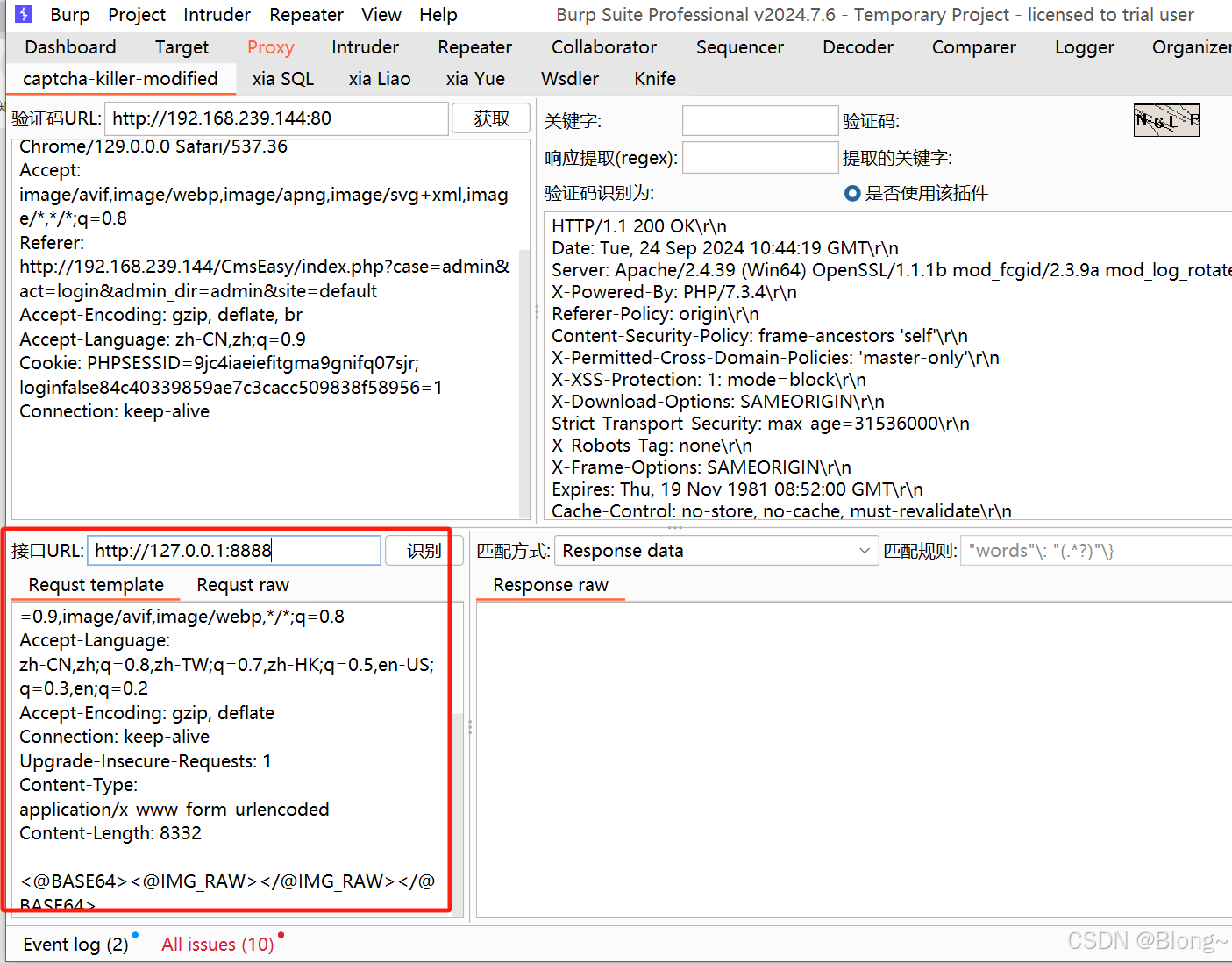This screenshot has height=963, width=1232.
Task: Switch to the Target tab
Action: tap(182, 47)
